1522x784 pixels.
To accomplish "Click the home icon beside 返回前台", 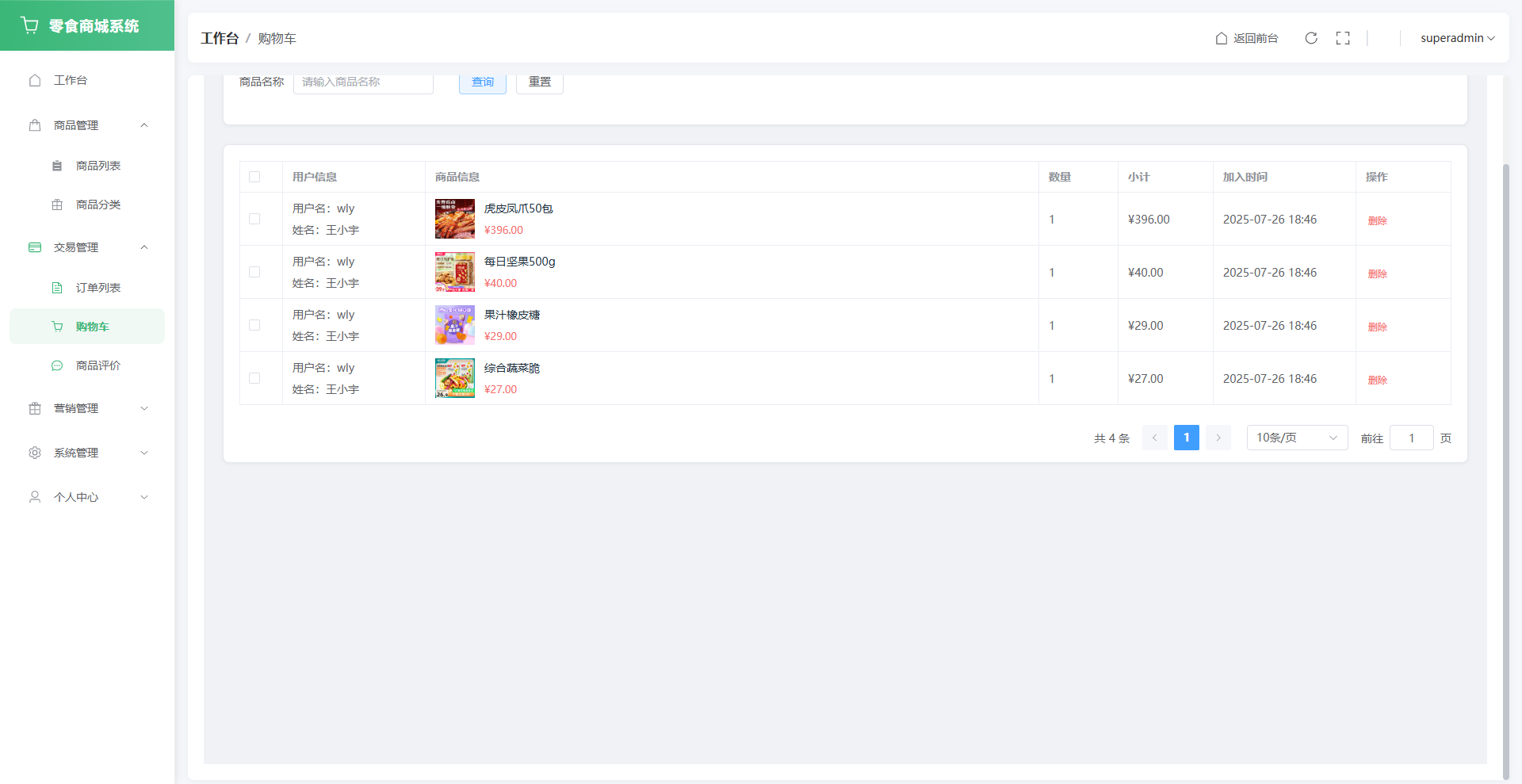I will tap(1222, 38).
